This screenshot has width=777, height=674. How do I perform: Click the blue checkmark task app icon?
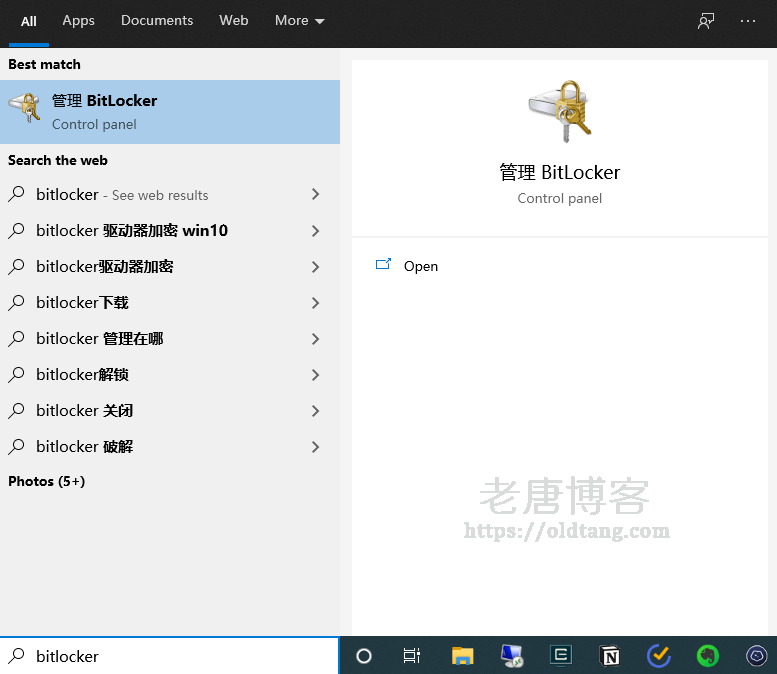(x=659, y=656)
